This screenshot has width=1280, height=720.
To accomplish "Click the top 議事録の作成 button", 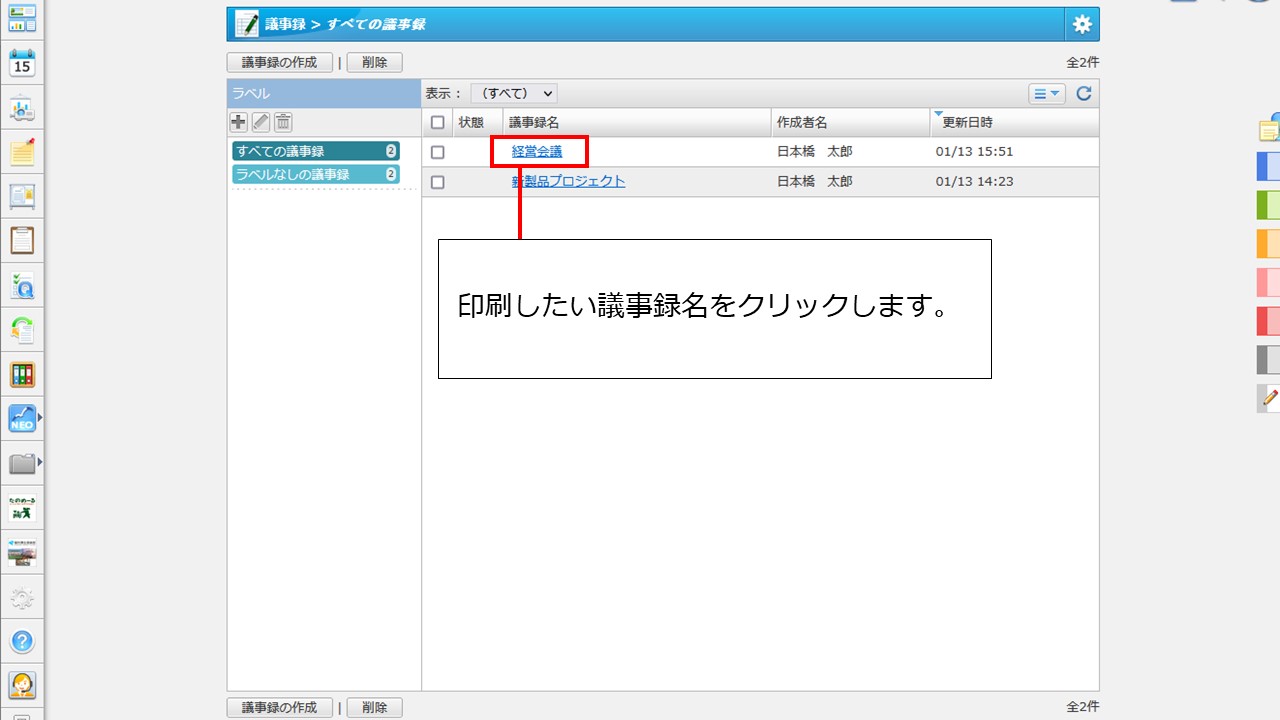I will click(279, 62).
